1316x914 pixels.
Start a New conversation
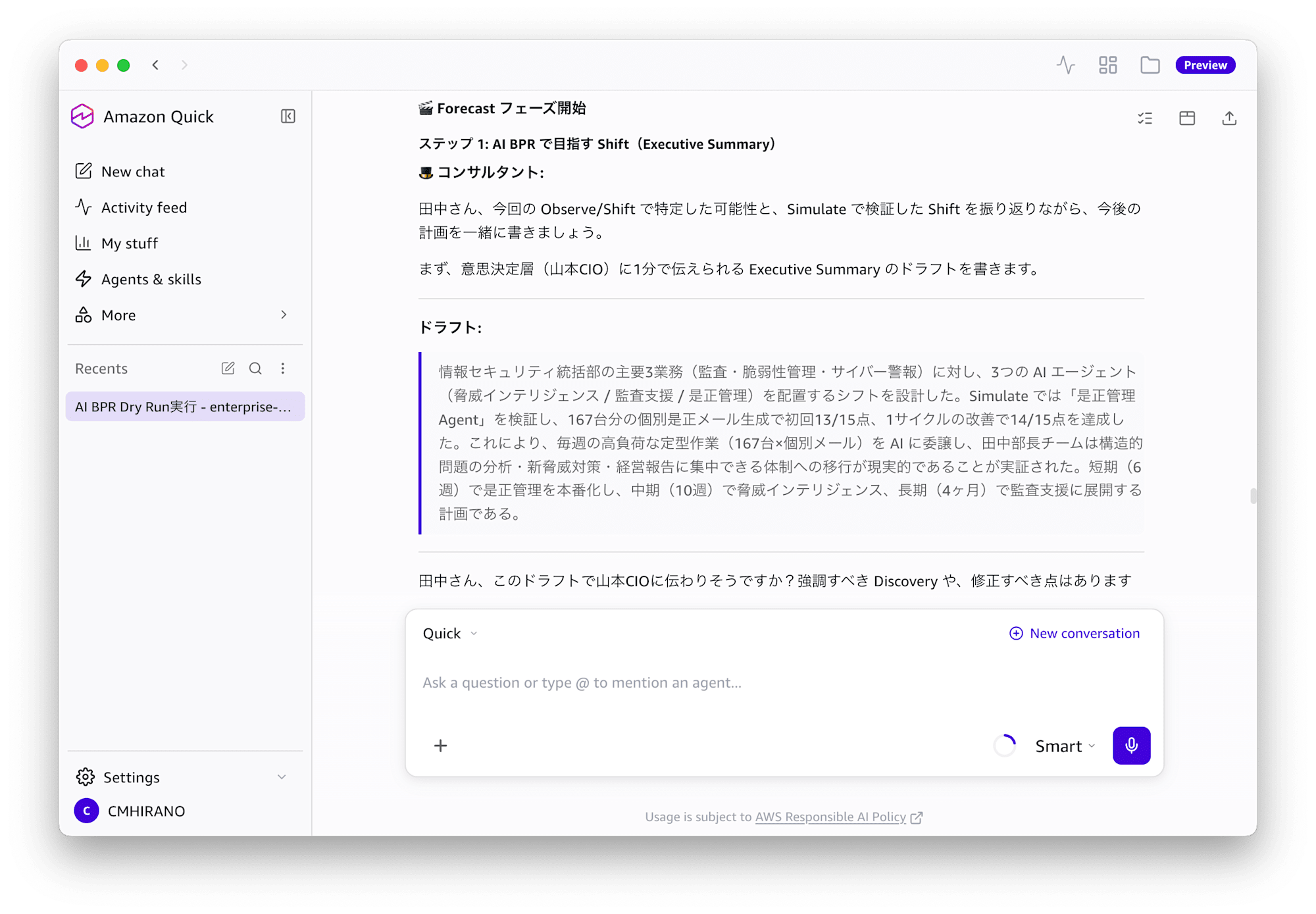point(1075,633)
